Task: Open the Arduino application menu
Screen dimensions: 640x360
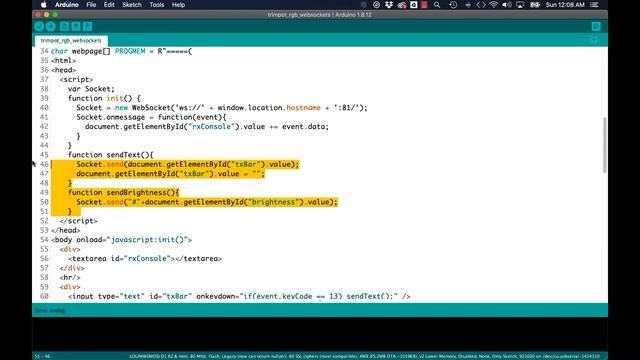Action: [x=67, y=5]
